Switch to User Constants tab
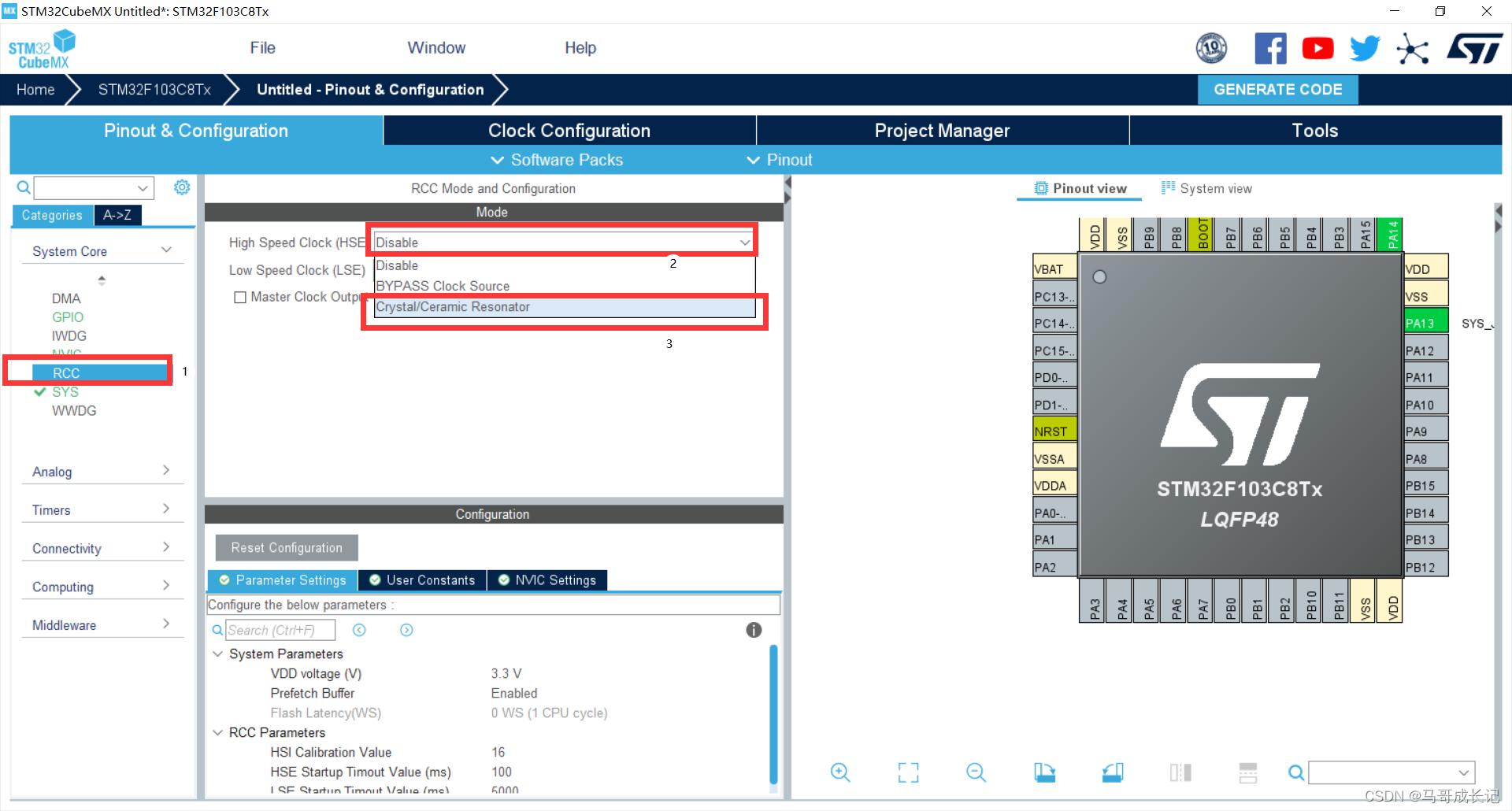This screenshot has width=1512, height=811. [x=422, y=580]
